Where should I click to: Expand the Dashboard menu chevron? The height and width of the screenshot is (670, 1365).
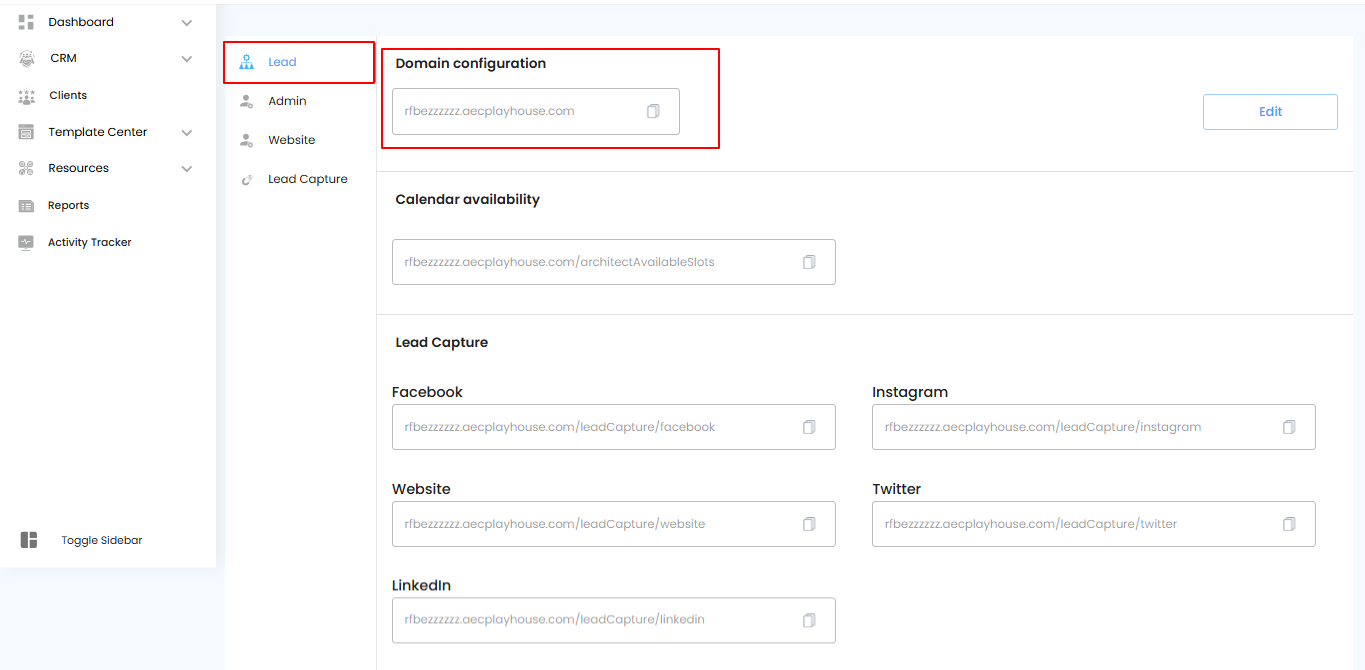pos(187,22)
